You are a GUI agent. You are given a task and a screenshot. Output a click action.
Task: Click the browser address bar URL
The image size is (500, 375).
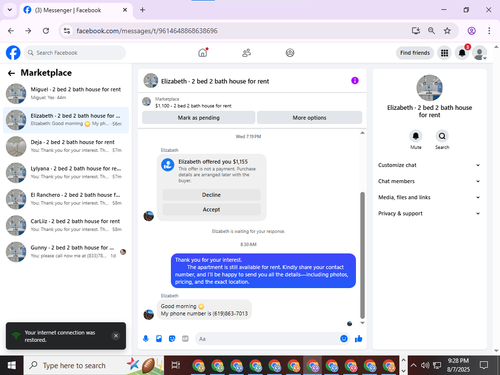[147, 31]
